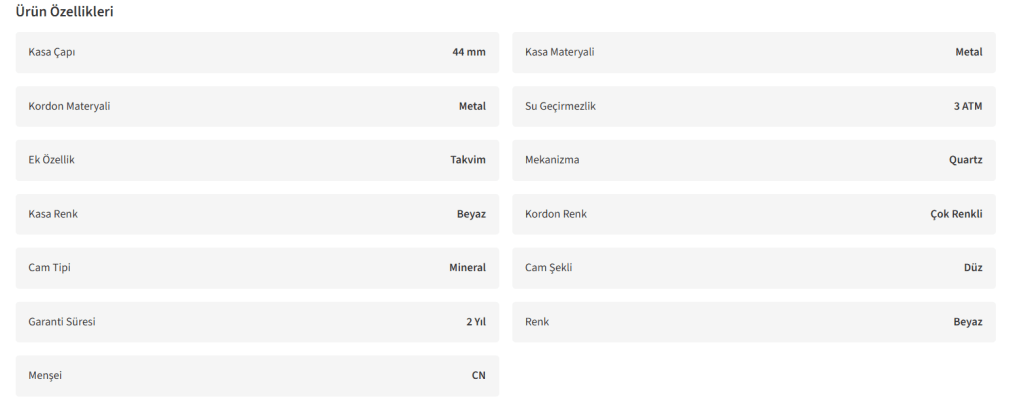1024x409 pixels.
Task: Click the Kordon Materyali label
Action: pyautogui.click(x=69, y=106)
